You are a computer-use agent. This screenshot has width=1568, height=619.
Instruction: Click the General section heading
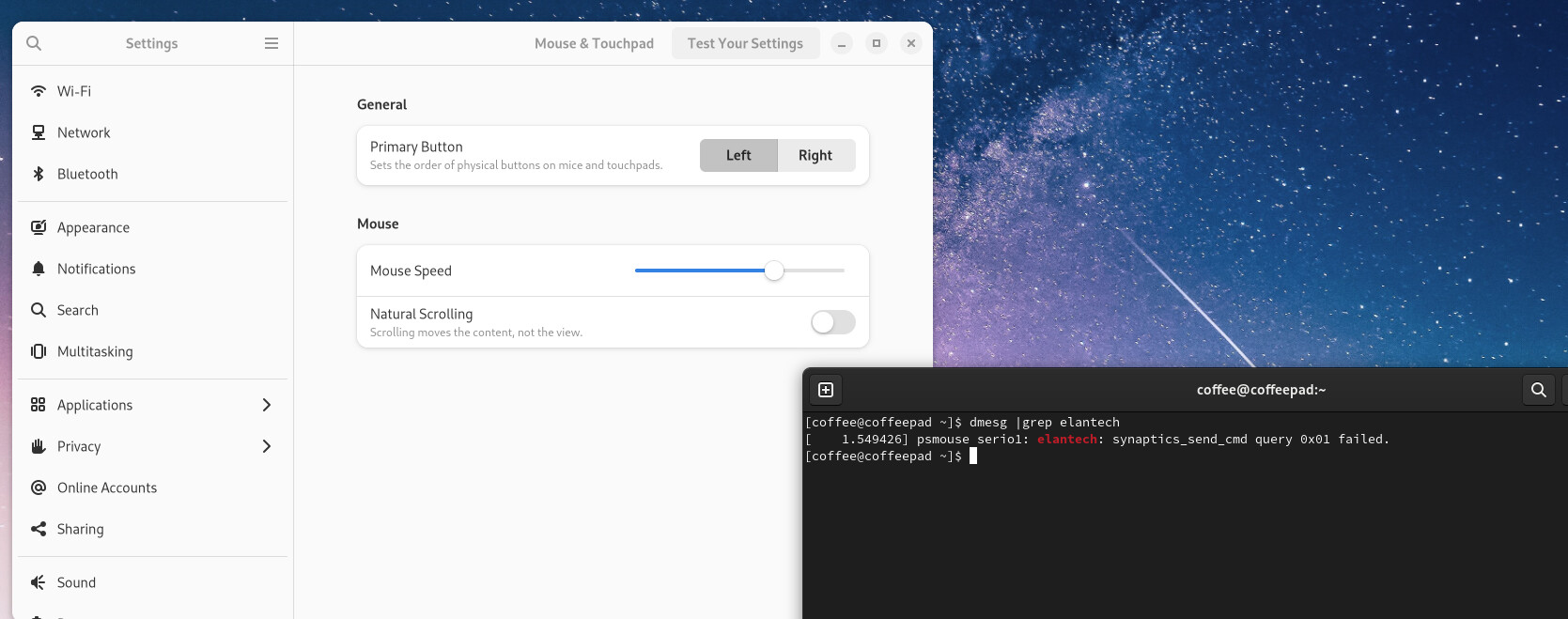[x=381, y=104]
